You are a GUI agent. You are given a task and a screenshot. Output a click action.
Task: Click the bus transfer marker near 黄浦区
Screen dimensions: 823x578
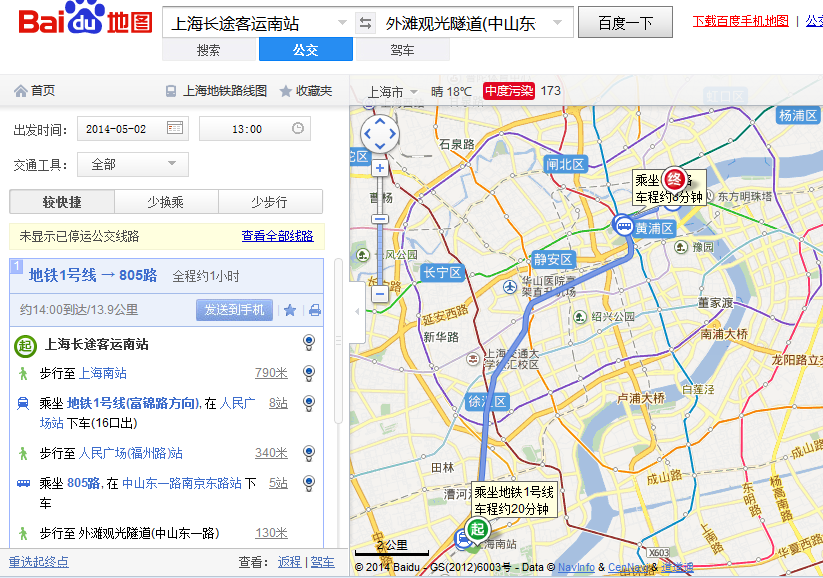click(624, 225)
